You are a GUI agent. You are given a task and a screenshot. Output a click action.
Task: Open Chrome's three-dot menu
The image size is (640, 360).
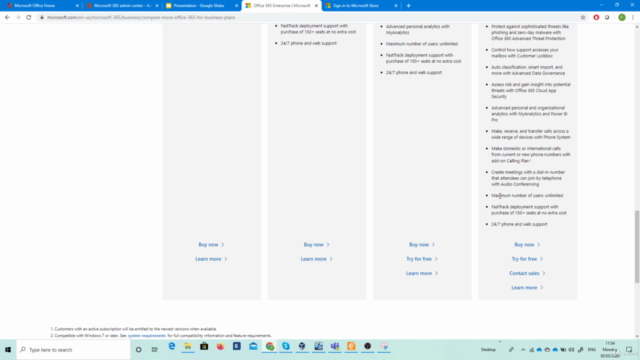point(633,18)
